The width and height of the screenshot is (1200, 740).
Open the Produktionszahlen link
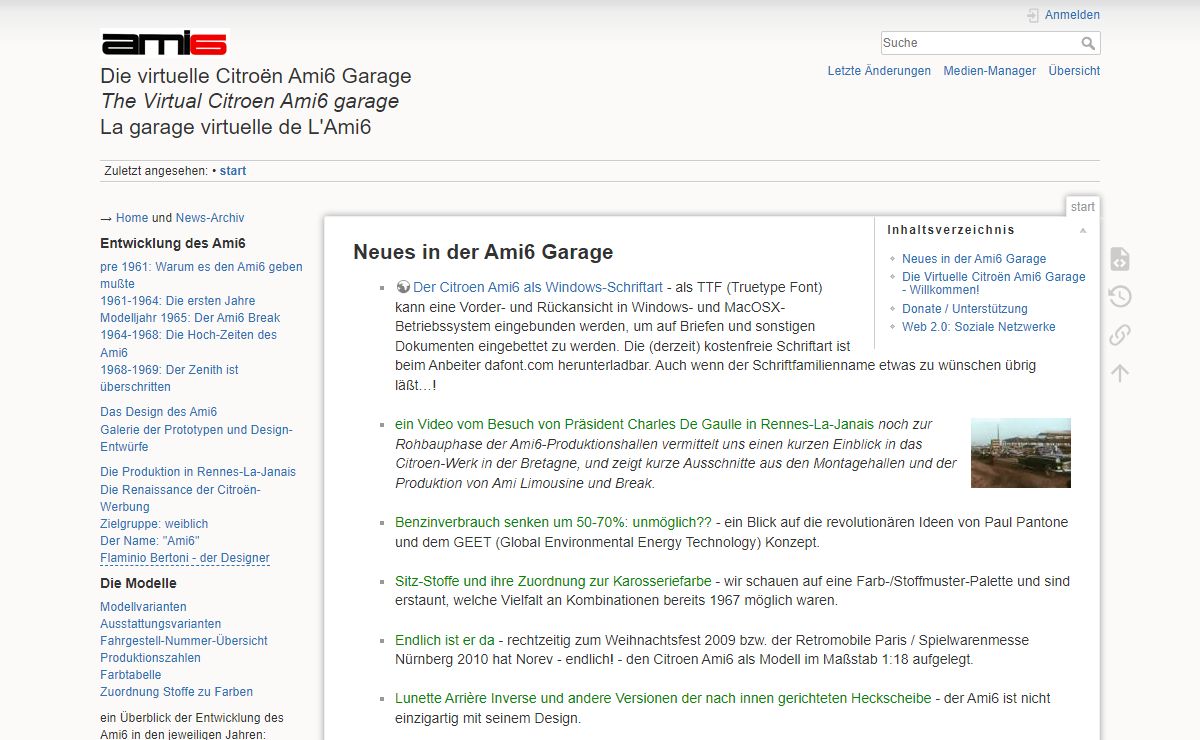(x=150, y=658)
